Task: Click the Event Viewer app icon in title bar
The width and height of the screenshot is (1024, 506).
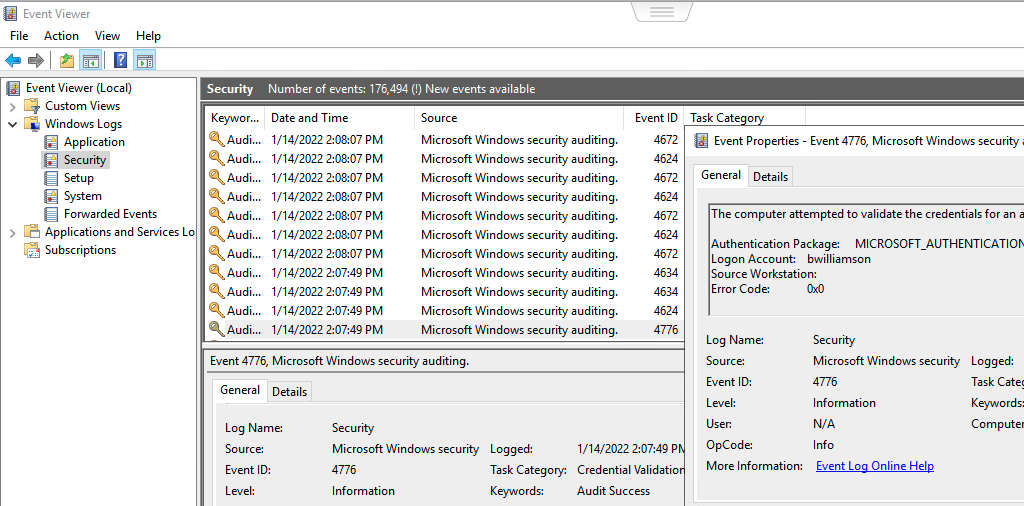Action: [10, 14]
